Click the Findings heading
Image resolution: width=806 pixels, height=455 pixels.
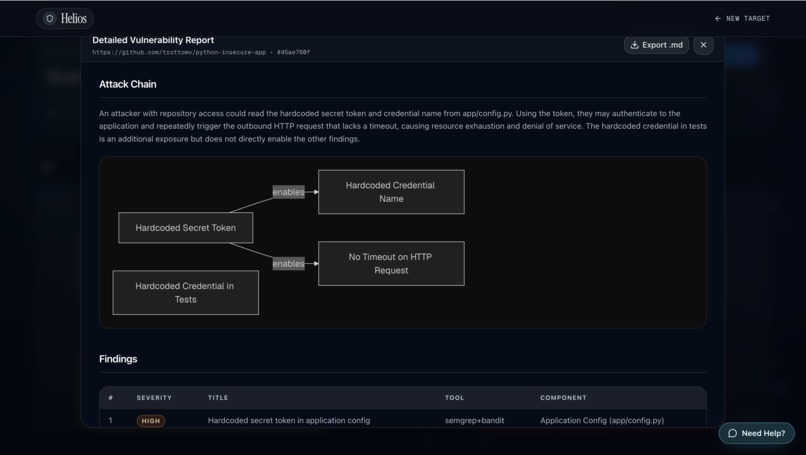pyautogui.click(x=118, y=359)
